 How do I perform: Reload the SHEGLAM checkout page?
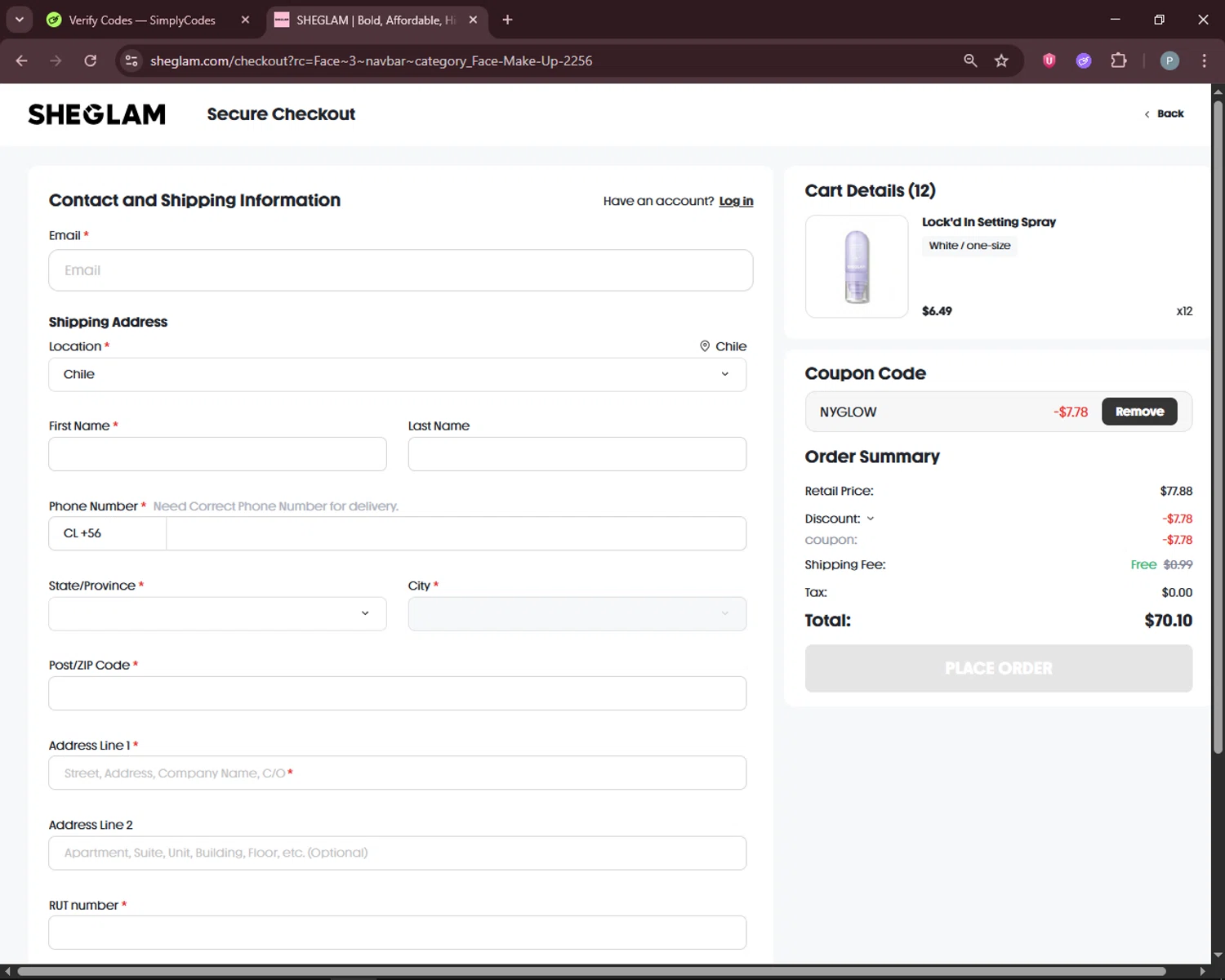click(x=91, y=60)
